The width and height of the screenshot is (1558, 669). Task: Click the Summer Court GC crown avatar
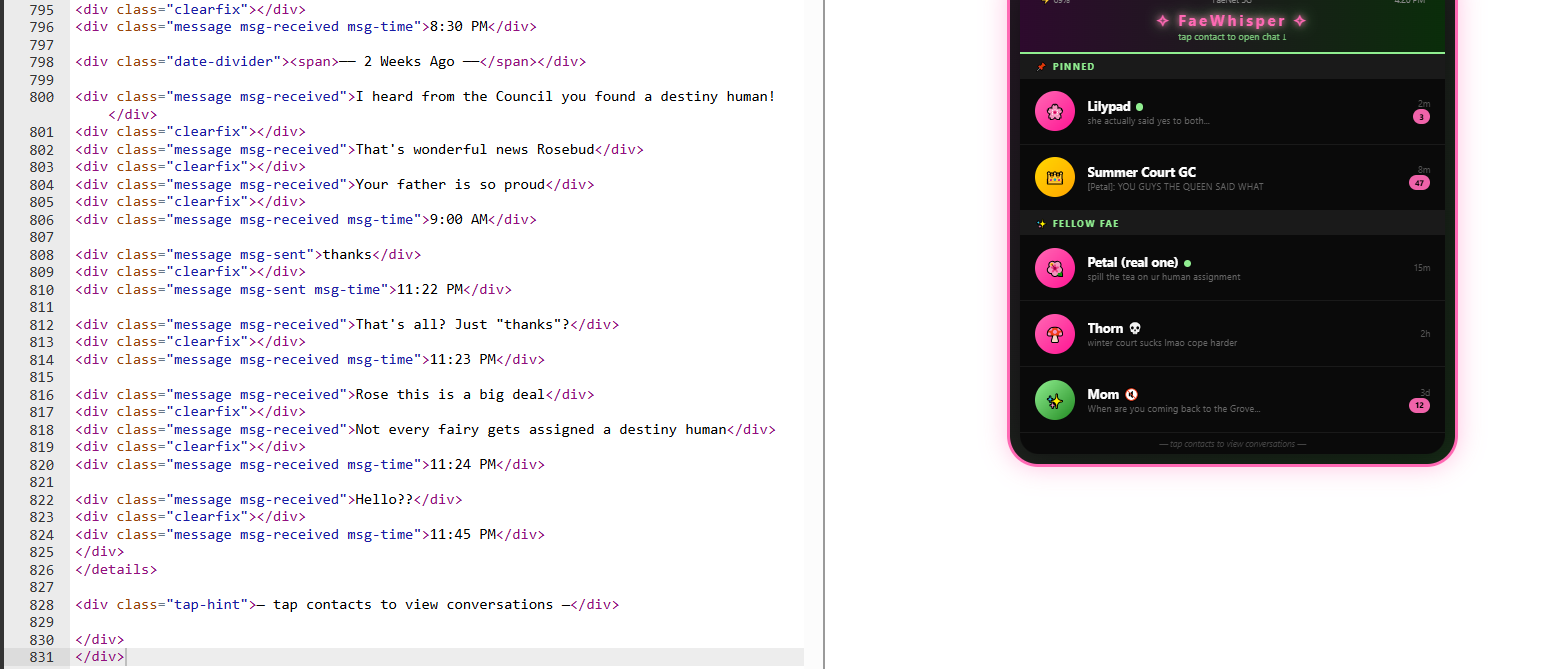pyautogui.click(x=1054, y=178)
